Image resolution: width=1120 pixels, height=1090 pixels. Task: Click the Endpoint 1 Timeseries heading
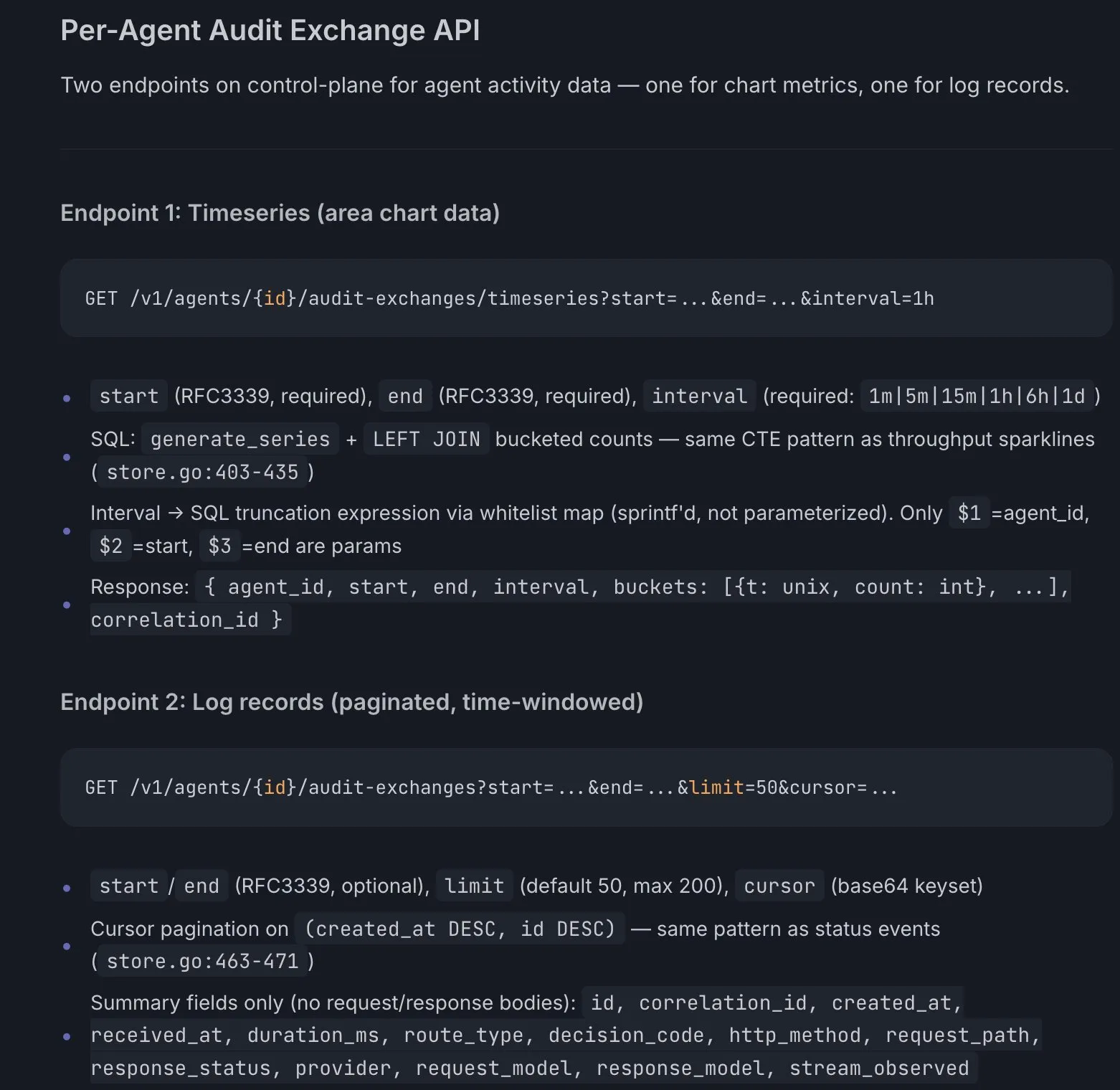(280, 213)
